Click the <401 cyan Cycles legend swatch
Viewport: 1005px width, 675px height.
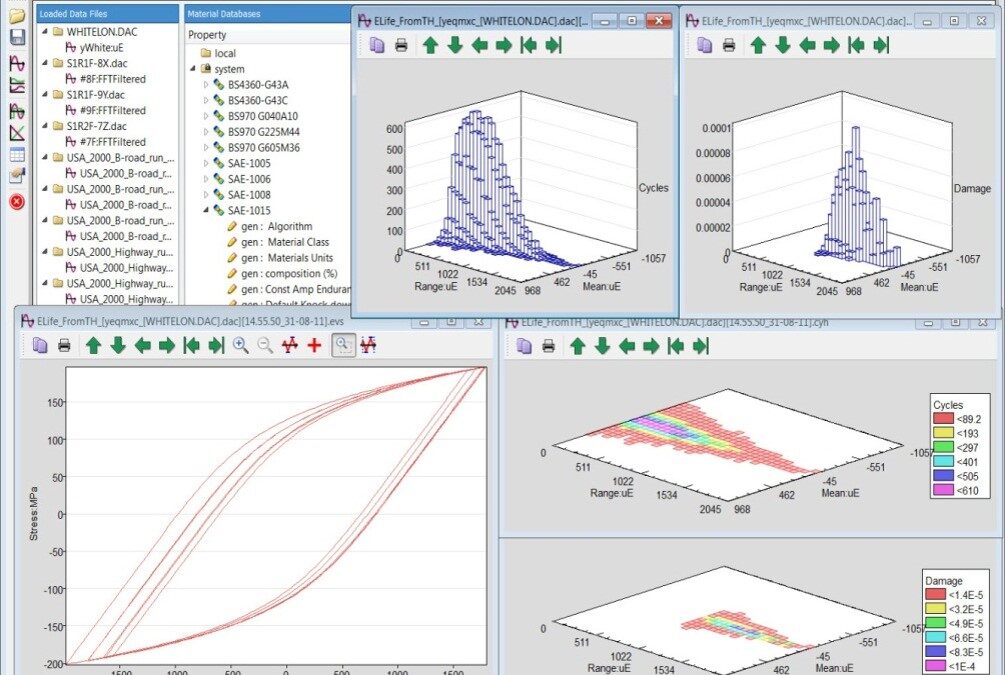(x=943, y=462)
